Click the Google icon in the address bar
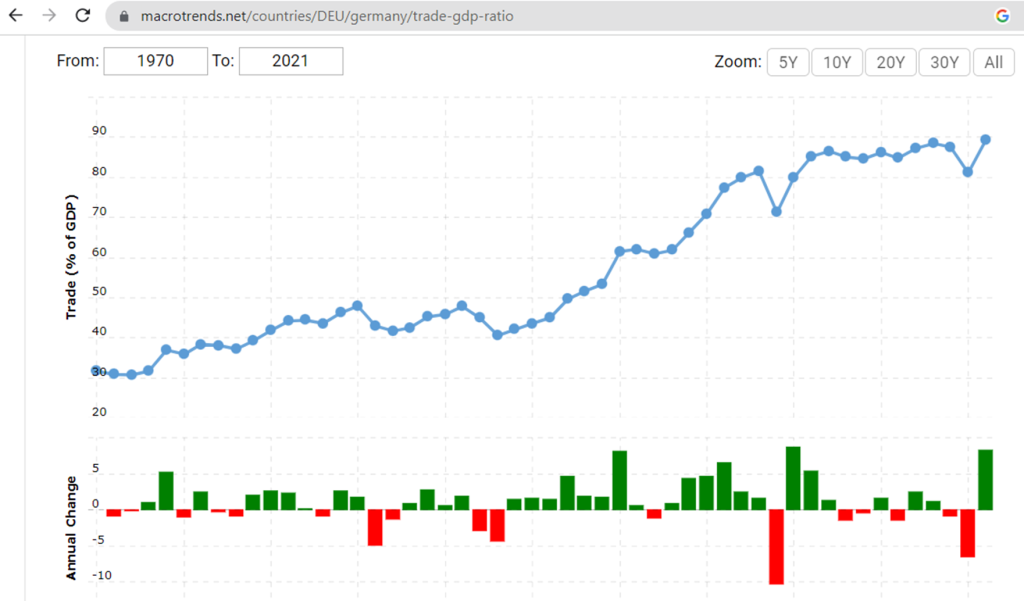The width and height of the screenshot is (1024, 601). [x=1002, y=16]
